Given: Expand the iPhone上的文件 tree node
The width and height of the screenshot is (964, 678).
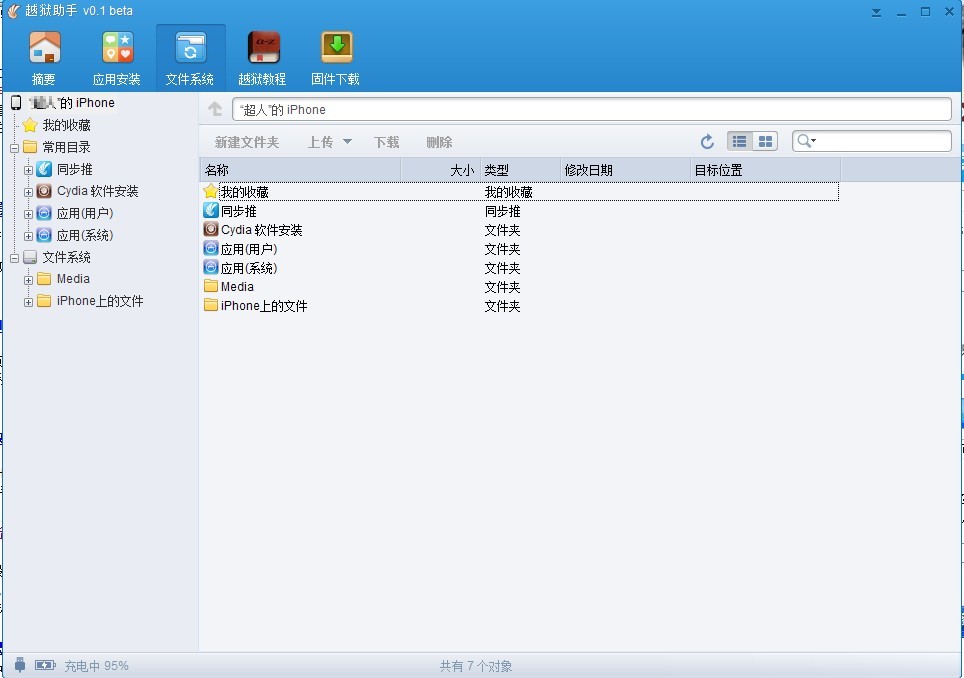Looking at the screenshot, I should pyautogui.click(x=28, y=302).
